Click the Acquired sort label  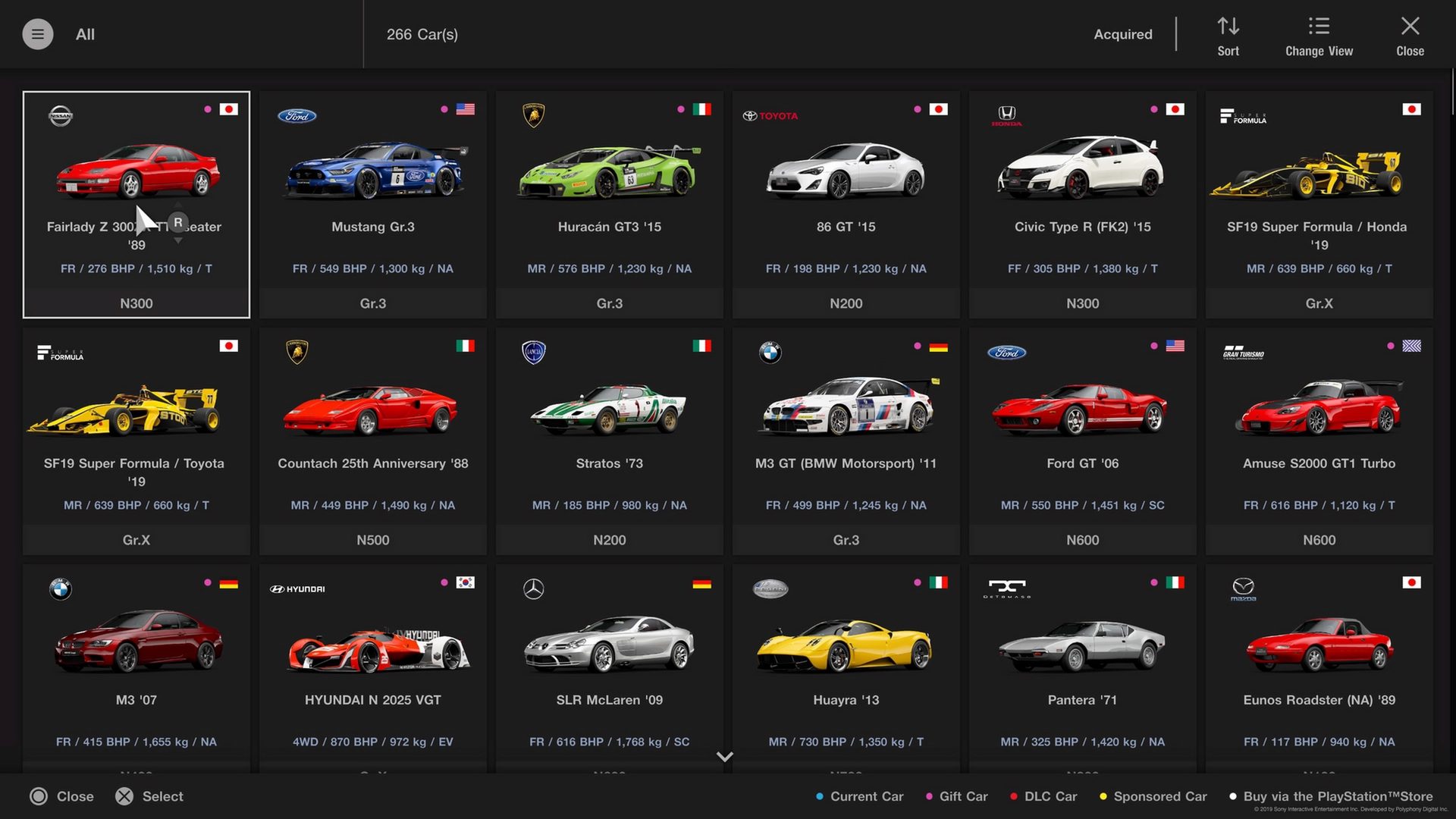(1123, 34)
